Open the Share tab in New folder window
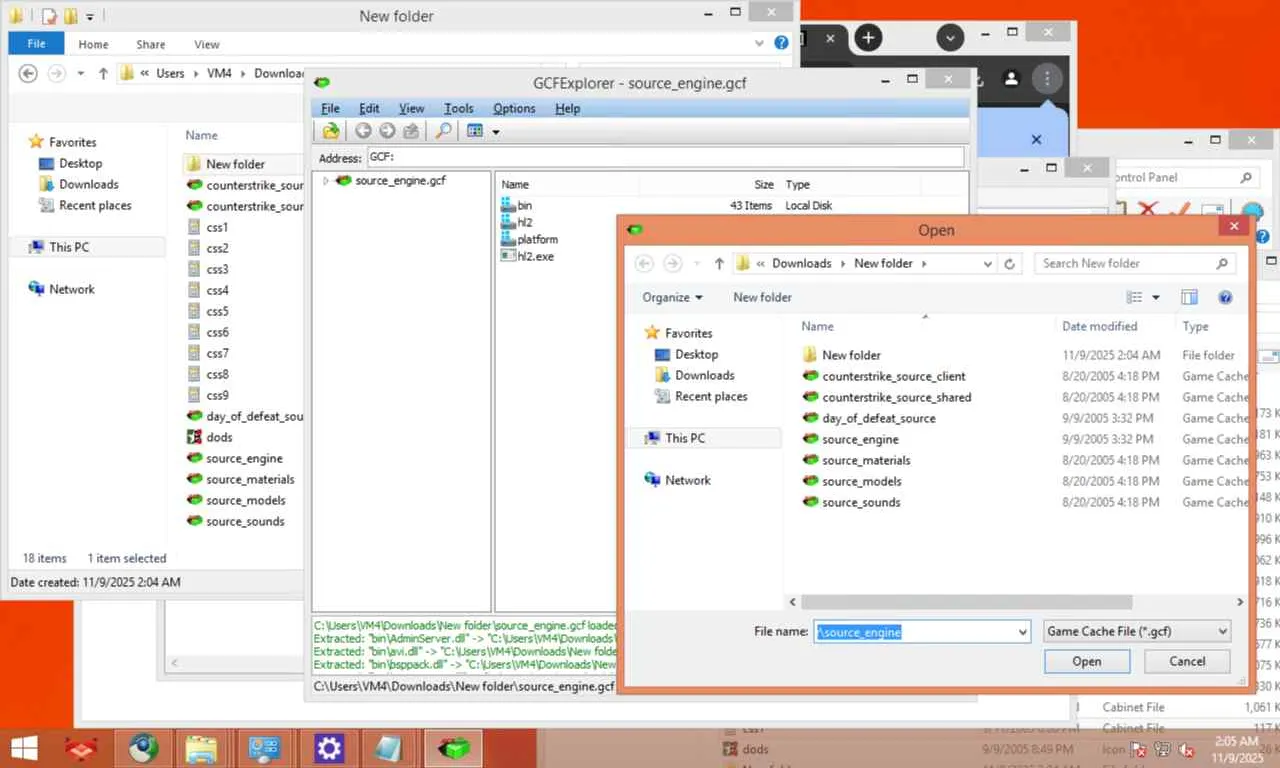Screen dimensions: 1280x768 (x=151, y=44)
